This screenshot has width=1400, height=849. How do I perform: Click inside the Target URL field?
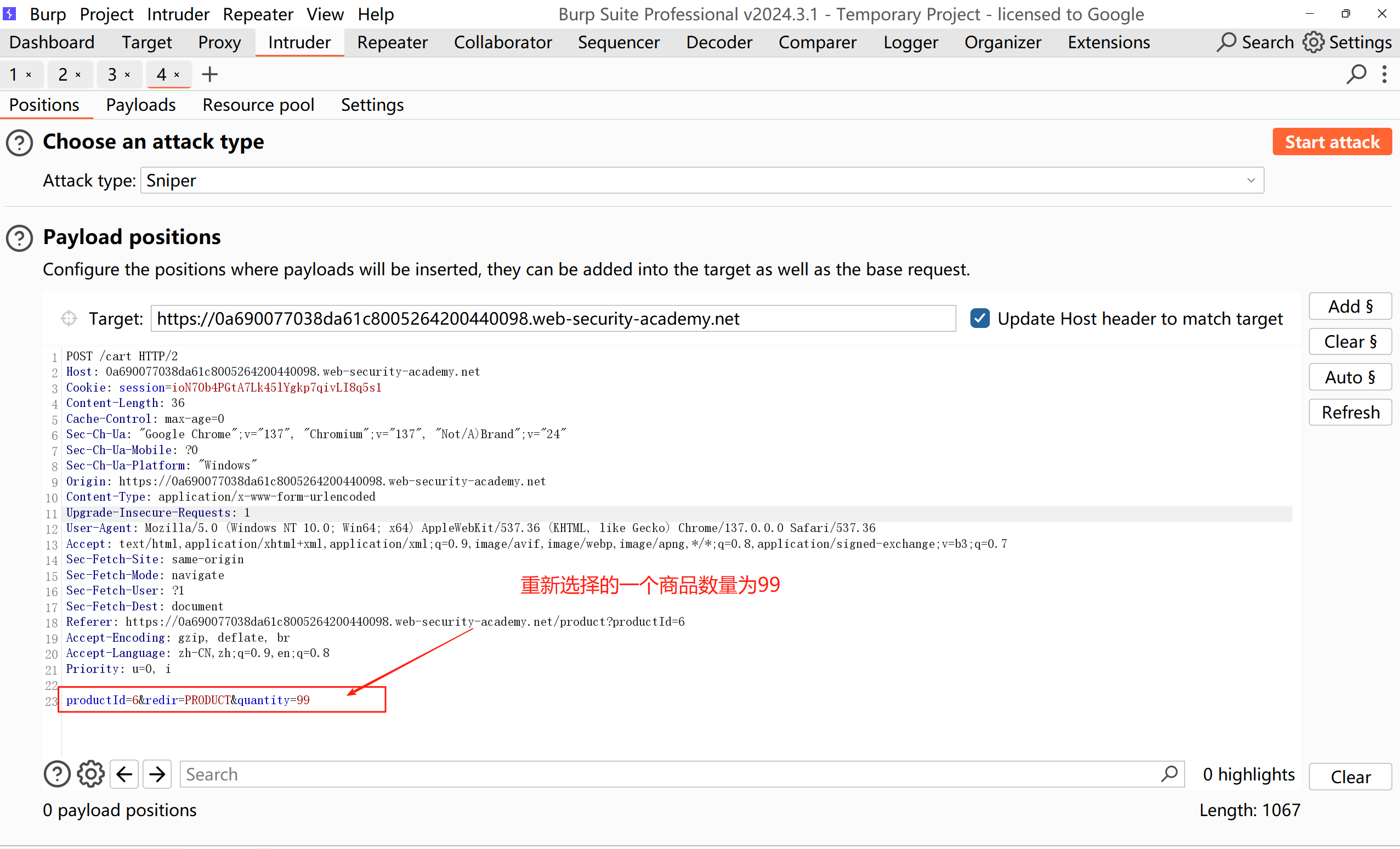pos(552,319)
